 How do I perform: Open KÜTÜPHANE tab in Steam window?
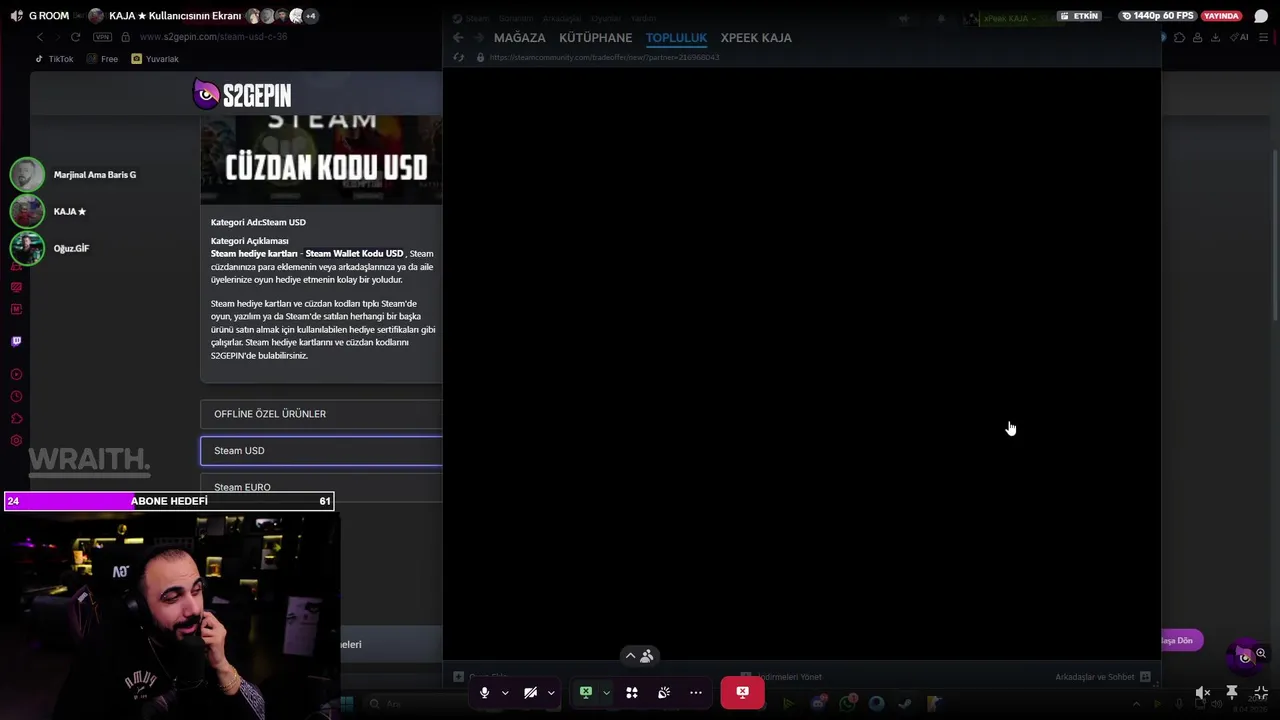click(596, 38)
